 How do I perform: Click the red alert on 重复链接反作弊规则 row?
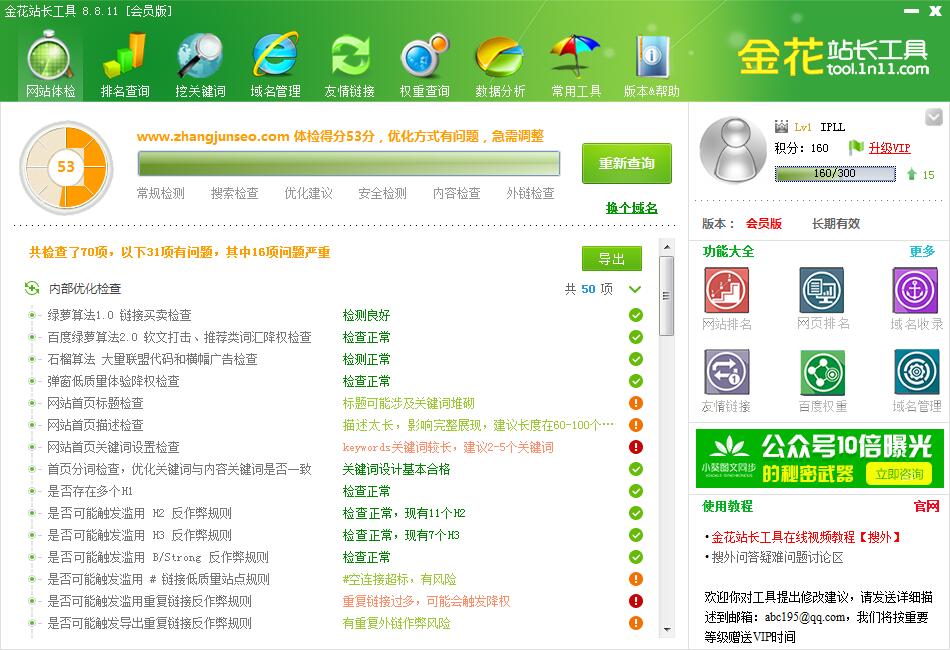pyautogui.click(x=636, y=601)
